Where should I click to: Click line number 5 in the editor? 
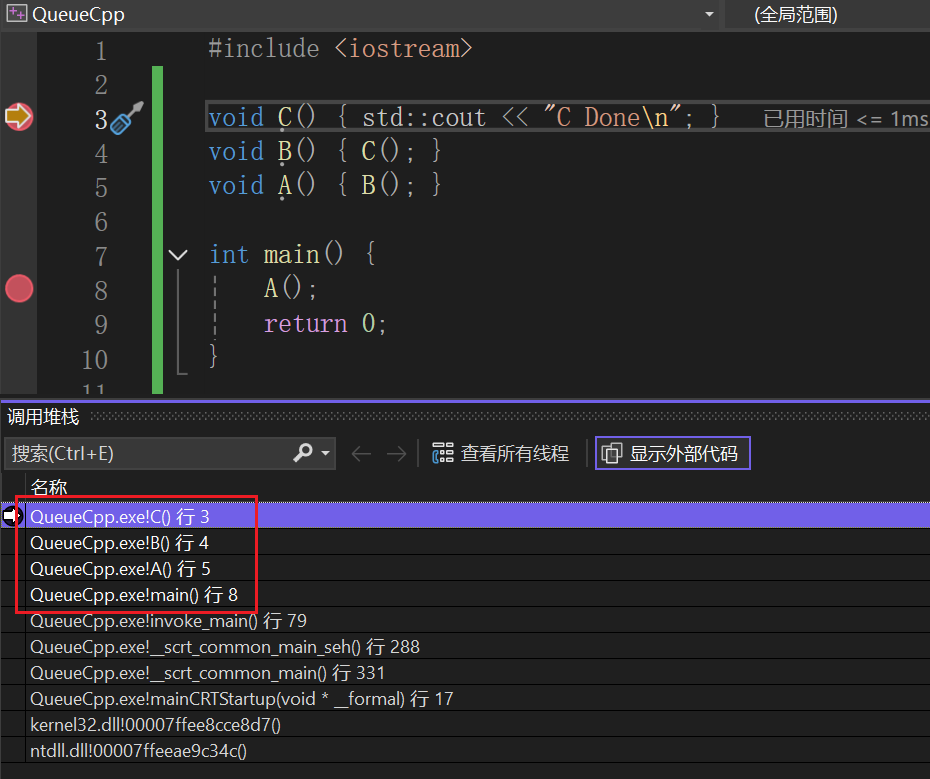[101, 187]
